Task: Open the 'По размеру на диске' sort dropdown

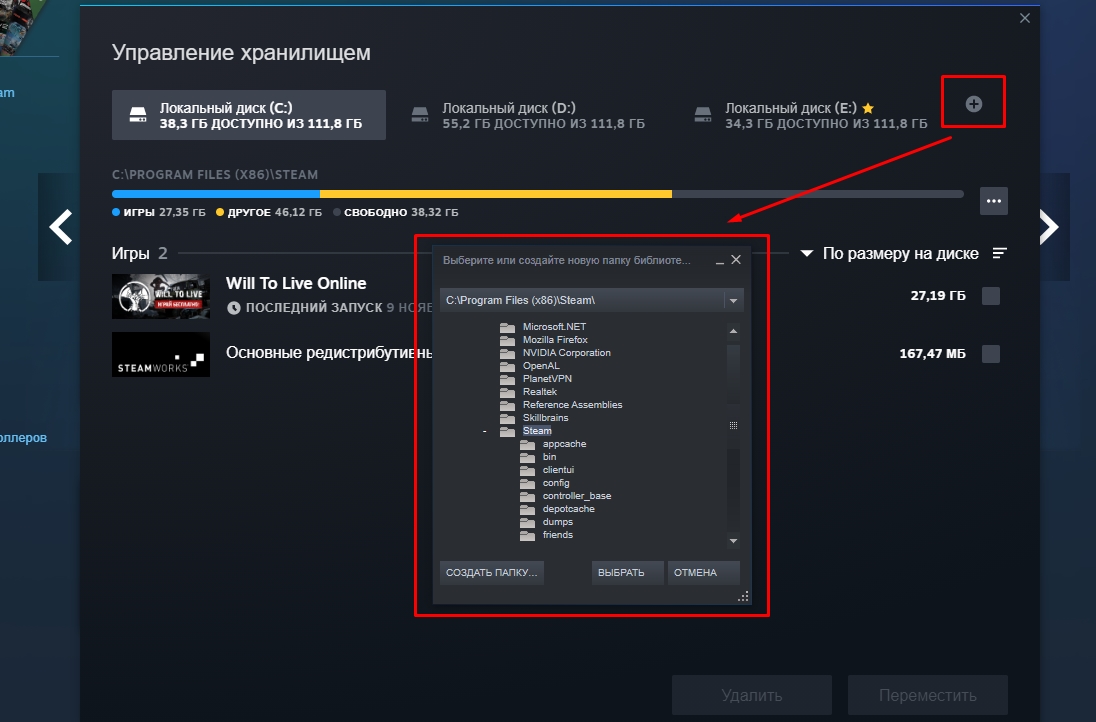Action: (891, 253)
